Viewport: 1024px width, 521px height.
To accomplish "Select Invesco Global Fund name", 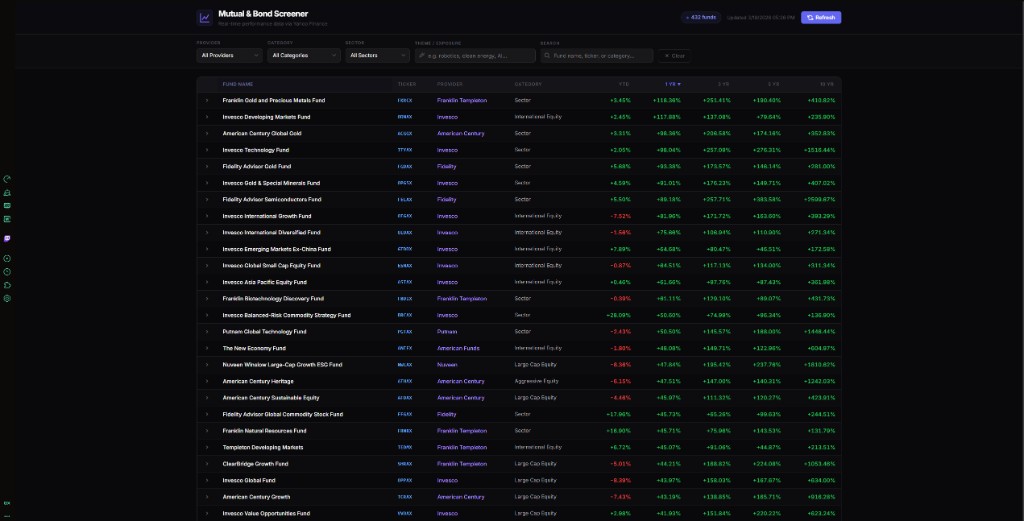I will [248, 481].
